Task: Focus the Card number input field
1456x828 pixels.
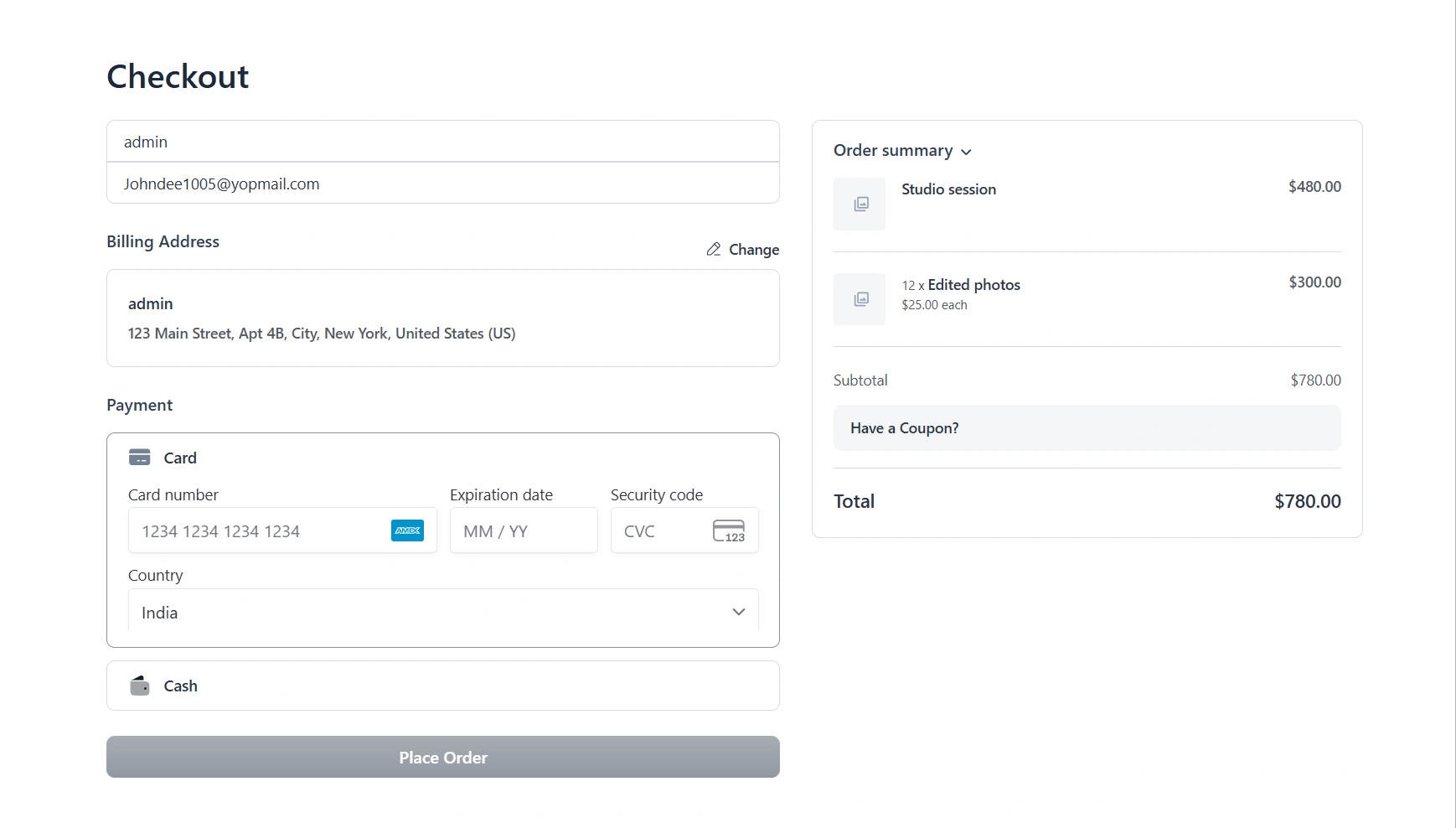Action: tap(282, 530)
